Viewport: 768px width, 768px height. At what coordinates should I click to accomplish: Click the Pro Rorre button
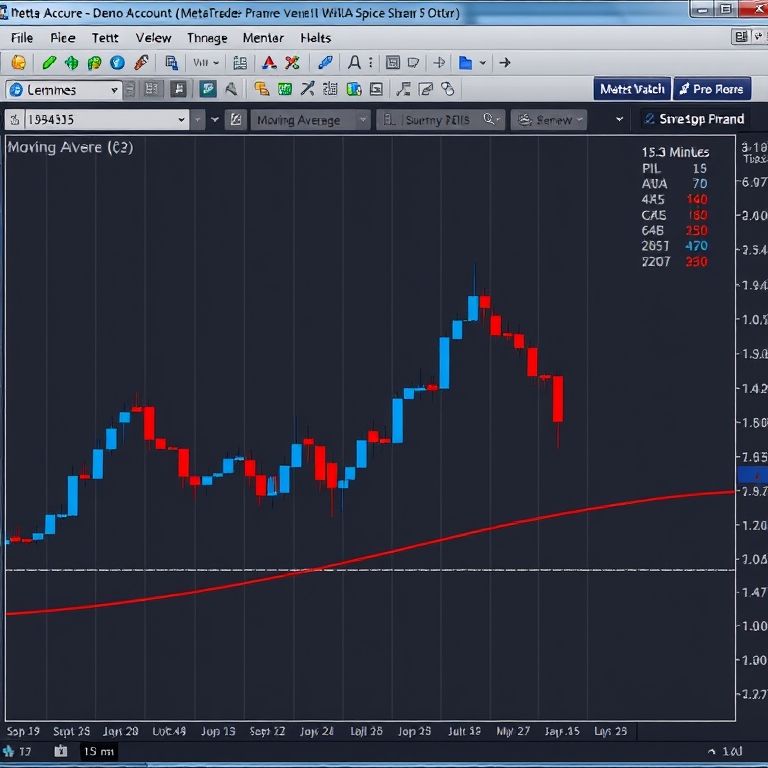coord(711,89)
